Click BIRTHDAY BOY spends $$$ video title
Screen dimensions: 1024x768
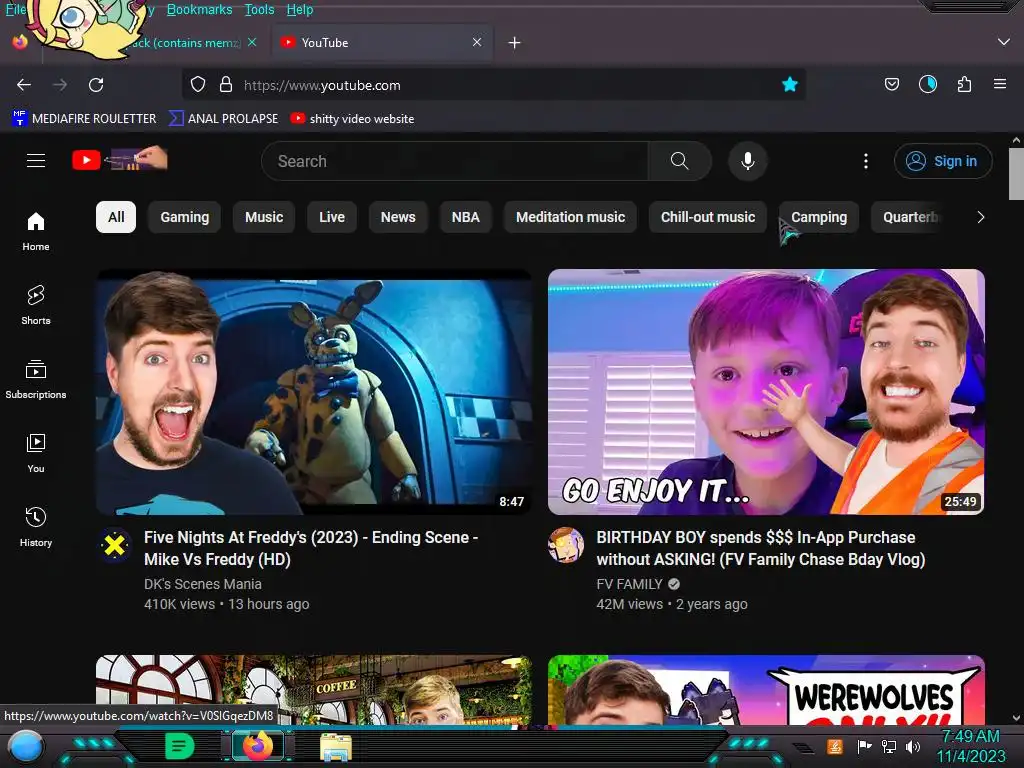(x=760, y=548)
